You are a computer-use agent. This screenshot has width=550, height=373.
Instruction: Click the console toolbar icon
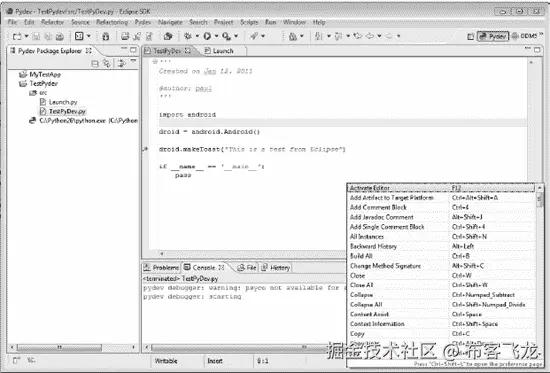click(x=79, y=36)
